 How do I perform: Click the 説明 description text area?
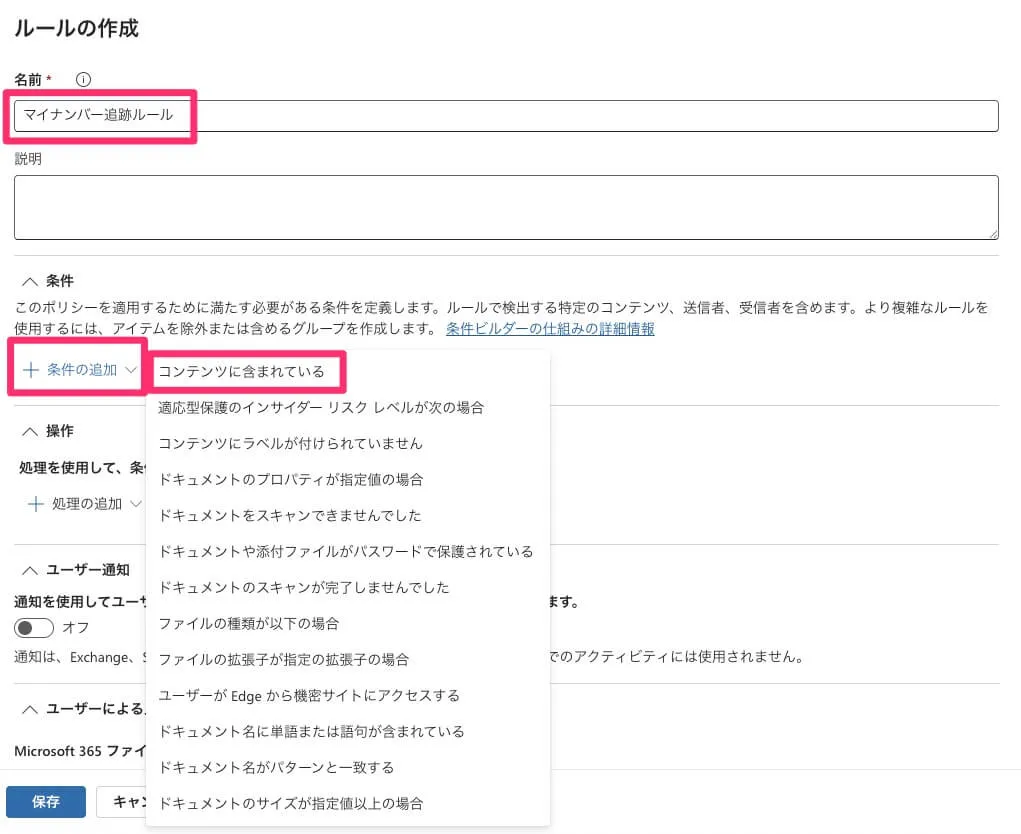point(506,207)
